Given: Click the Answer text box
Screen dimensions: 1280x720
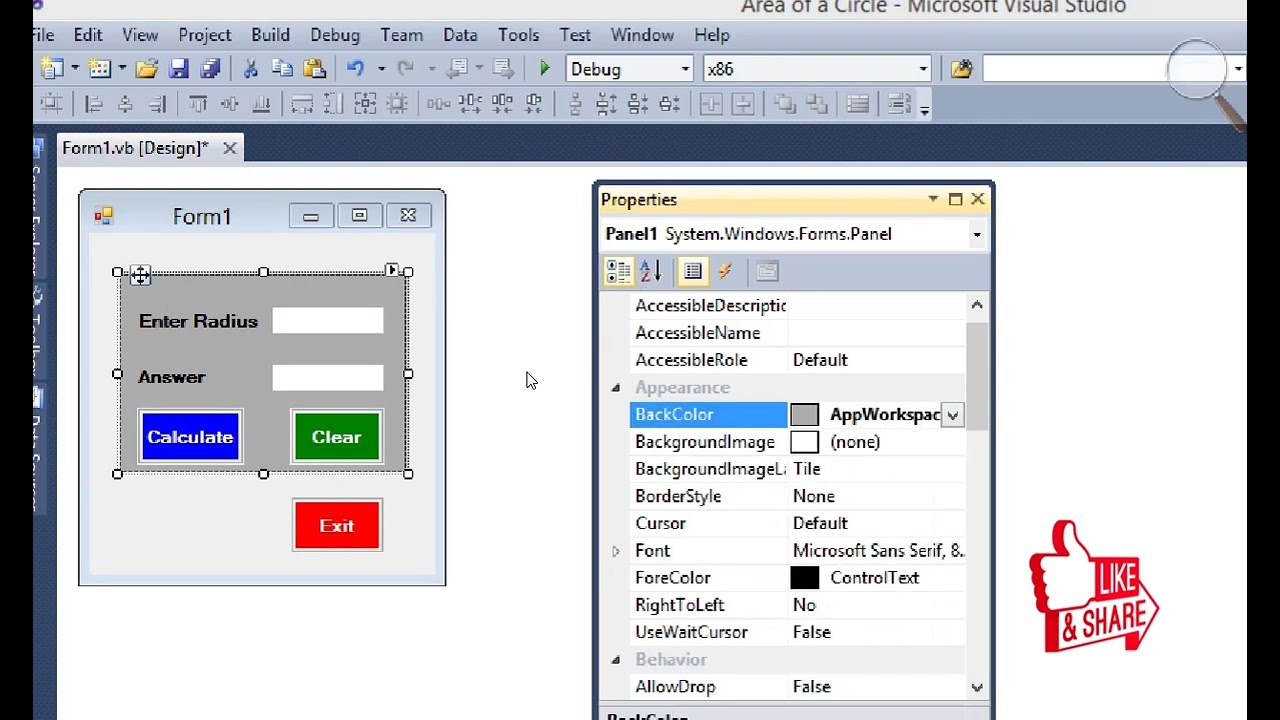Looking at the screenshot, I should 328,377.
